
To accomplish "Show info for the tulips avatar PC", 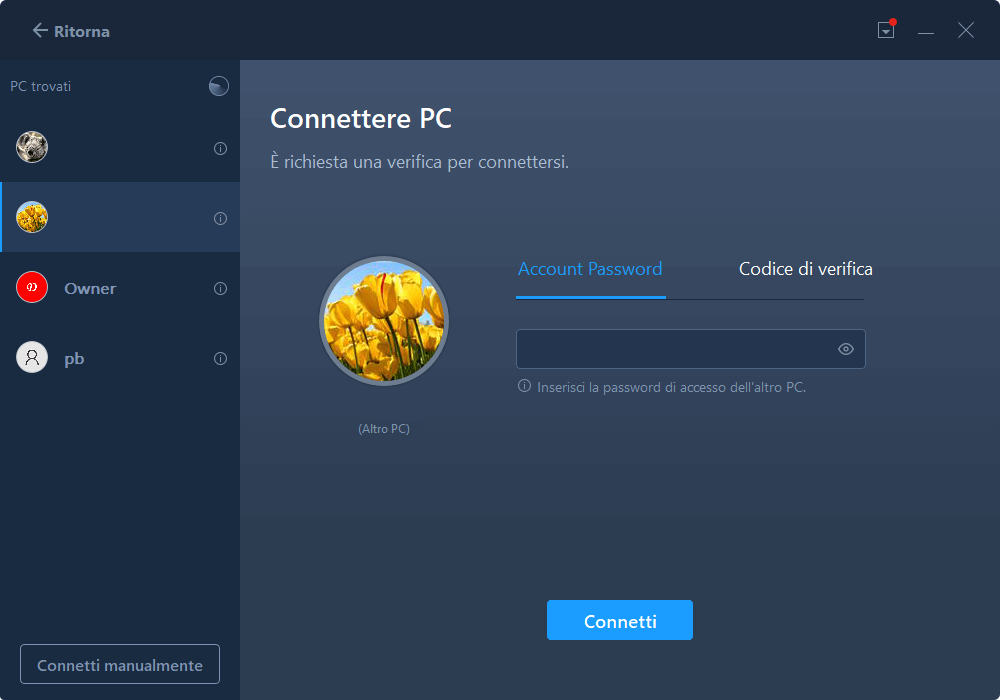I will [220, 219].
